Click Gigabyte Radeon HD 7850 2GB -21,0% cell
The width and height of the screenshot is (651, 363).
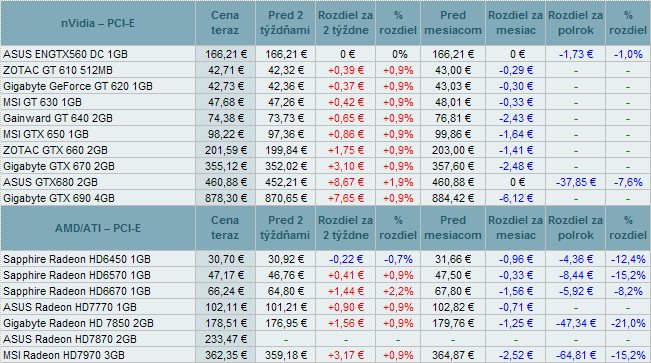628,323
